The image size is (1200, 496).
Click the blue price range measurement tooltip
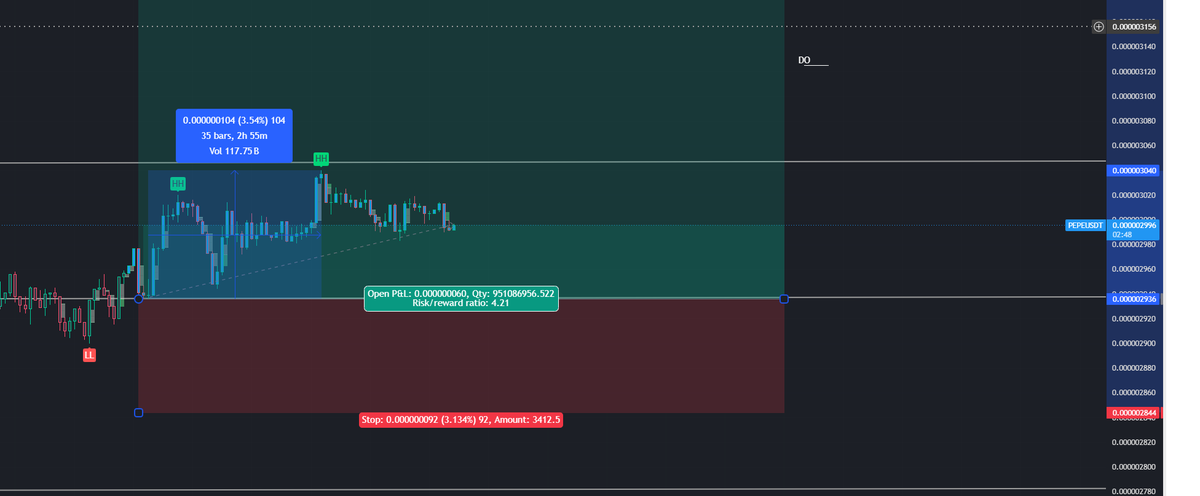pyautogui.click(x=234, y=135)
